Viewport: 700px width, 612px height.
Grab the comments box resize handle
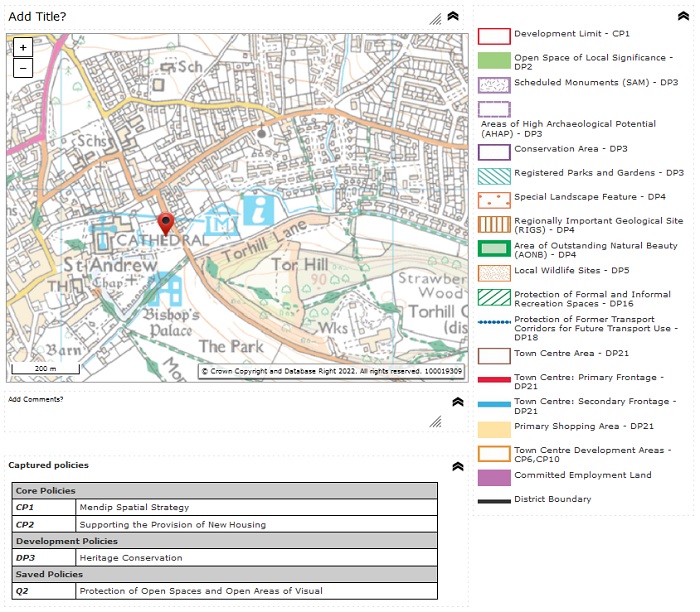pos(435,421)
